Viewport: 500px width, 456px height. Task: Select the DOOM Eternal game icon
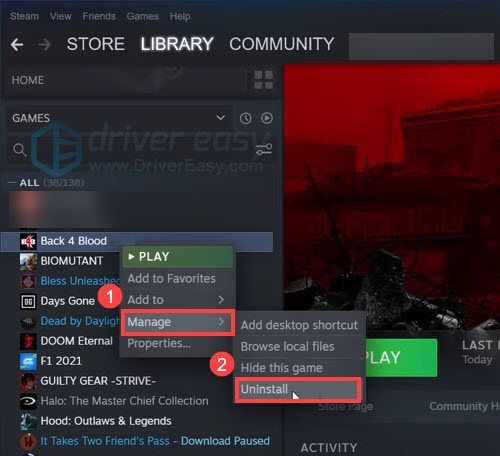(28, 341)
